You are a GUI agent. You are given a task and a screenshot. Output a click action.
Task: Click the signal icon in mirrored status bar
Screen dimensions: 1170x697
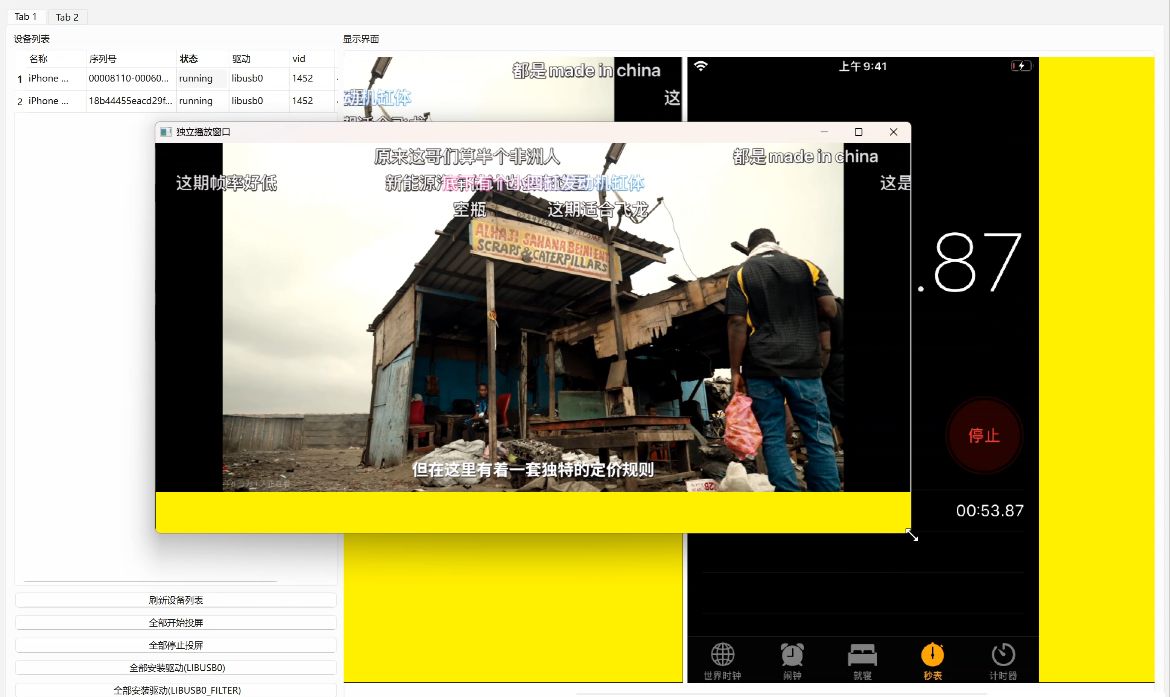click(x=701, y=65)
